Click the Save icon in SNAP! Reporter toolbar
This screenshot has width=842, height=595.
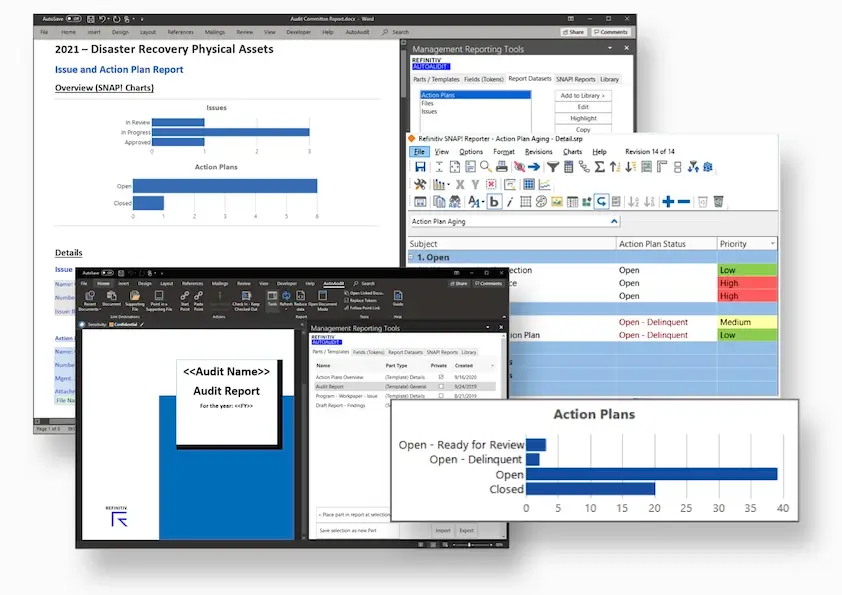pos(420,167)
